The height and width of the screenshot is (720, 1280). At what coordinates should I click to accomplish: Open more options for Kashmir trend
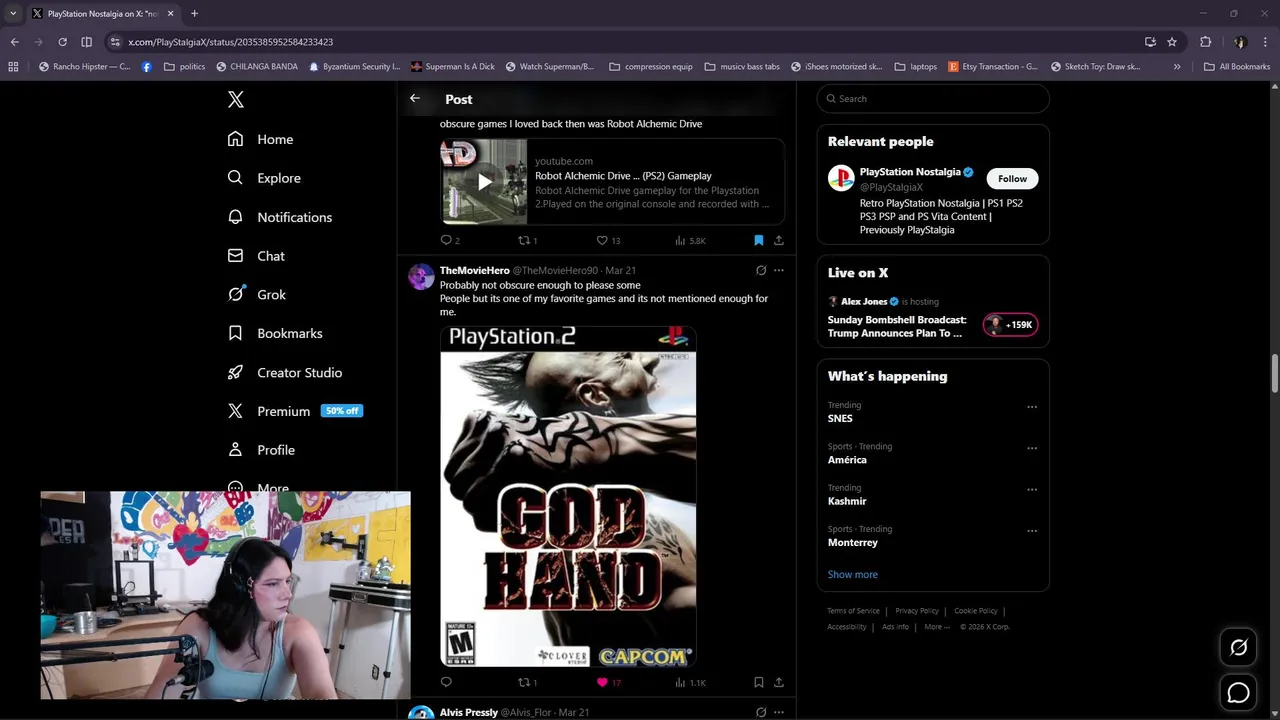point(1032,489)
